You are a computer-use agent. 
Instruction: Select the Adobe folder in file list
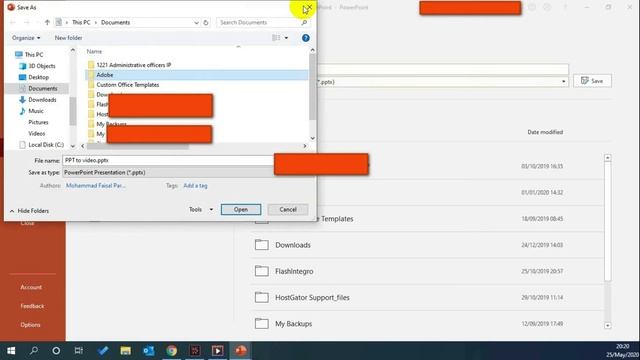tap(197, 75)
